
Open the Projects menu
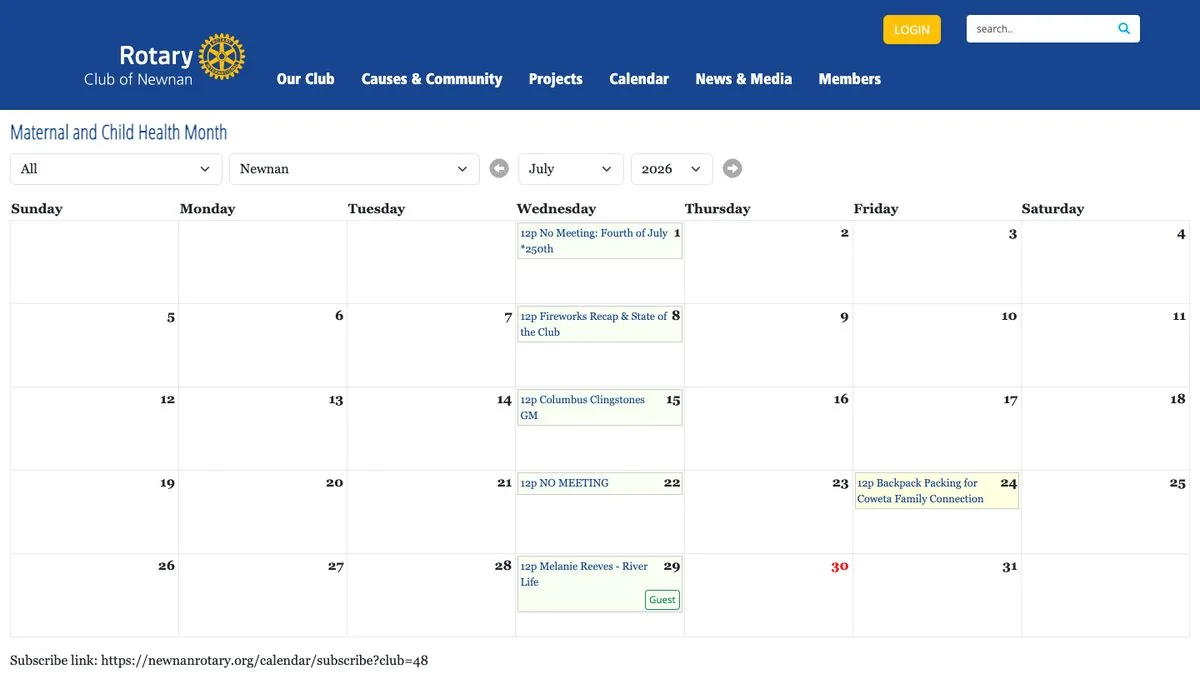point(556,79)
